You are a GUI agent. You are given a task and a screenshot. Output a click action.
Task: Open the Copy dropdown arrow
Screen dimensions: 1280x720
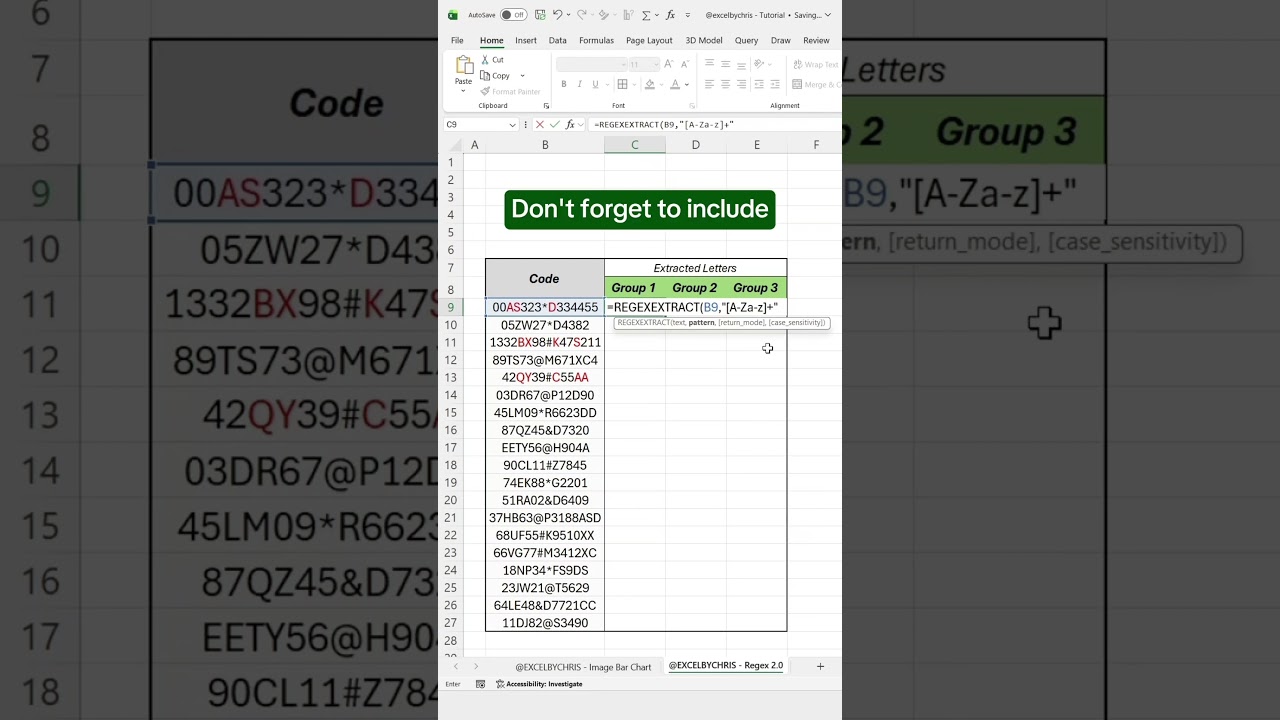pyautogui.click(x=522, y=76)
